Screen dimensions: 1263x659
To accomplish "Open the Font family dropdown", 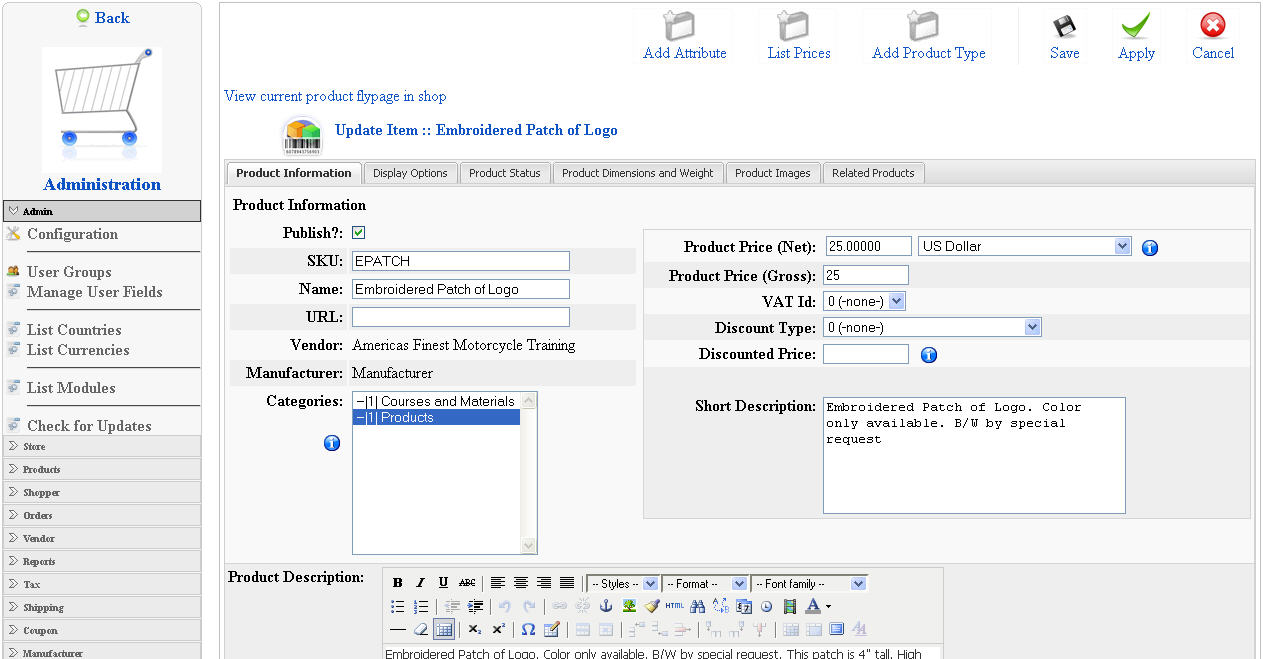I will (x=809, y=583).
